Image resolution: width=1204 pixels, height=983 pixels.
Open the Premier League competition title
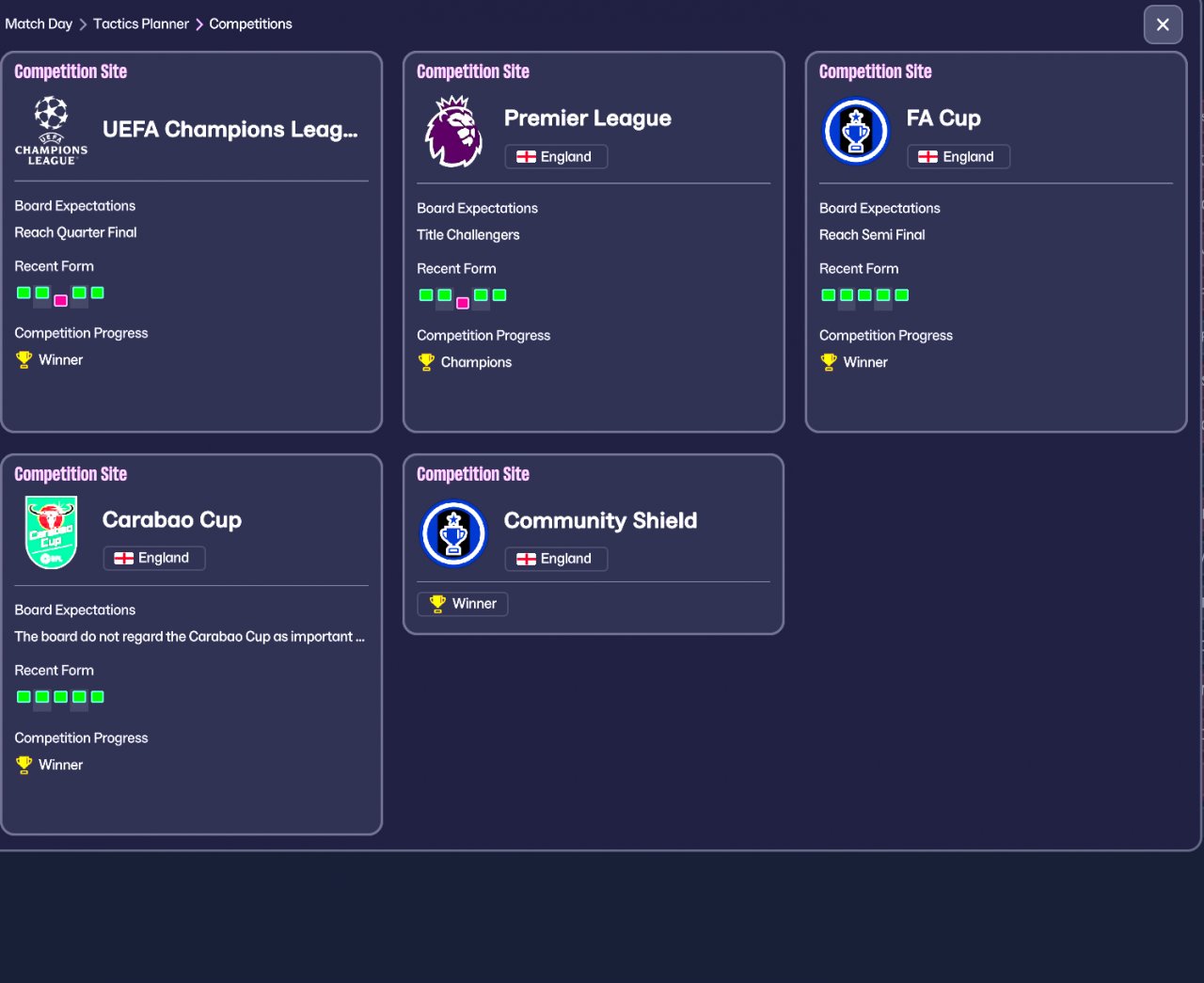point(588,119)
